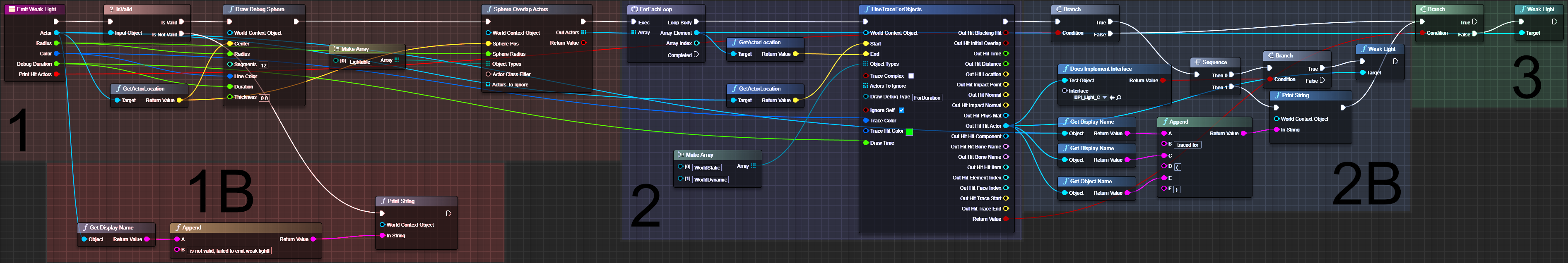Click the green Trace Hit Color swatch
The width and height of the screenshot is (1568, 263).
[x=909, y=132]
